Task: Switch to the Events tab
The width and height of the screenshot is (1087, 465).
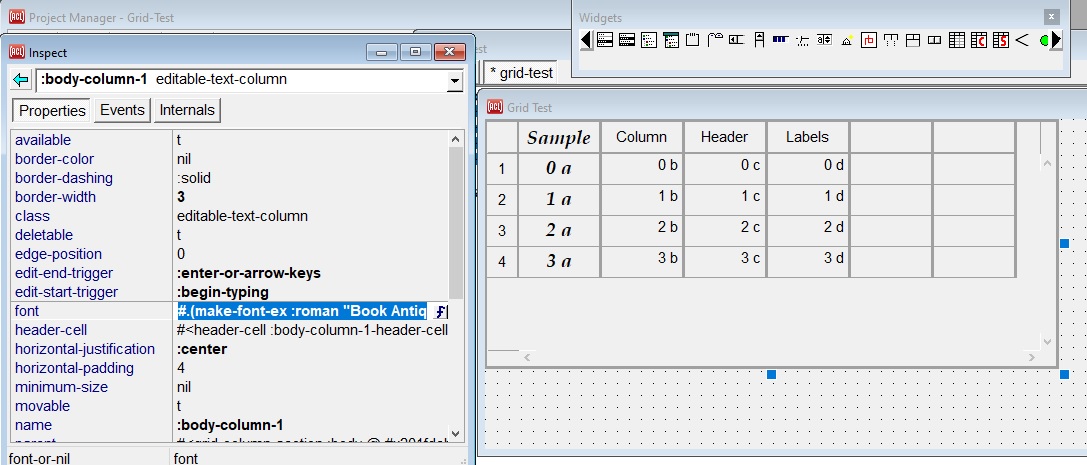Action: pos(121,110)
